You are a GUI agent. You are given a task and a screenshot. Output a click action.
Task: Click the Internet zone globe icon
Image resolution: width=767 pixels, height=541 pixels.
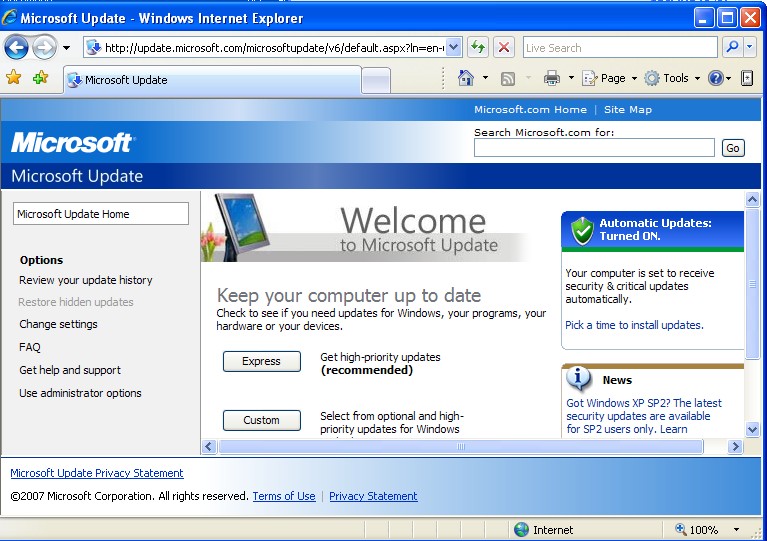[521, 530]
